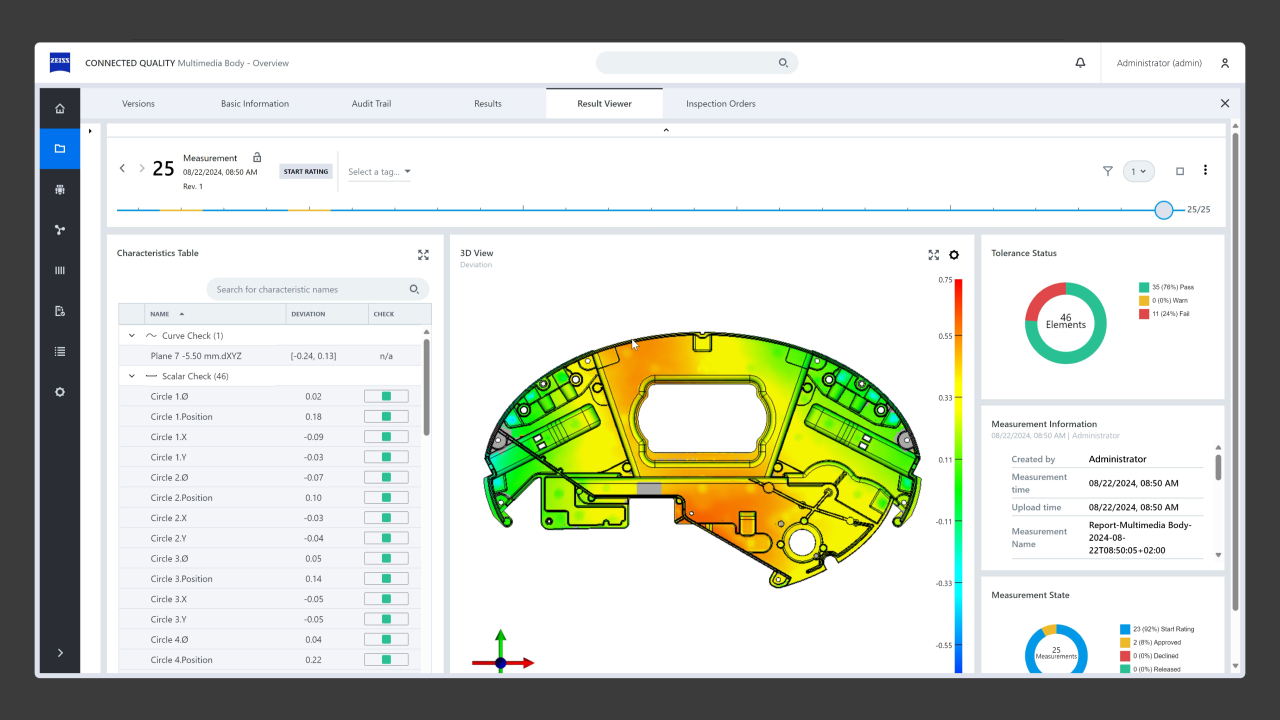Open the Select a tag dropdown
Image resolution: width=1280 pixels, height=720 pixels.
(379, 172)
